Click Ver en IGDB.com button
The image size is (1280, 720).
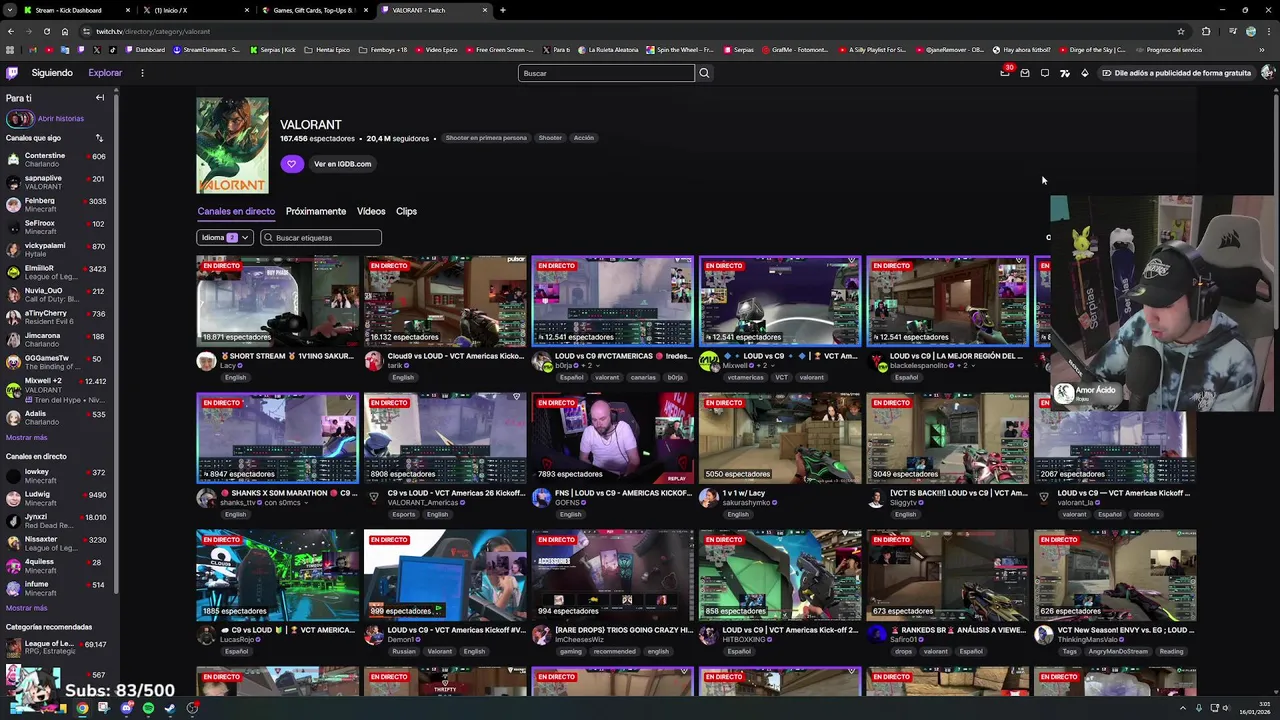(342, 164)
